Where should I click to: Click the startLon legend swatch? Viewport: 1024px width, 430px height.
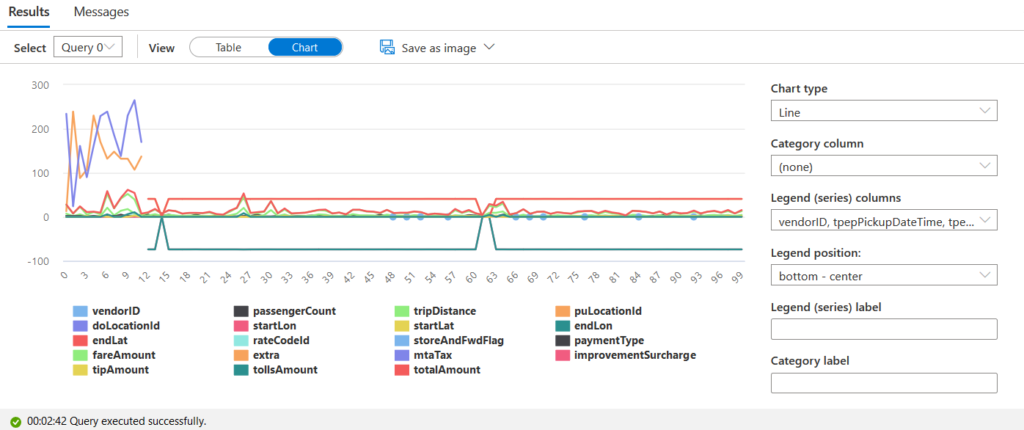(x=241, y=325)
